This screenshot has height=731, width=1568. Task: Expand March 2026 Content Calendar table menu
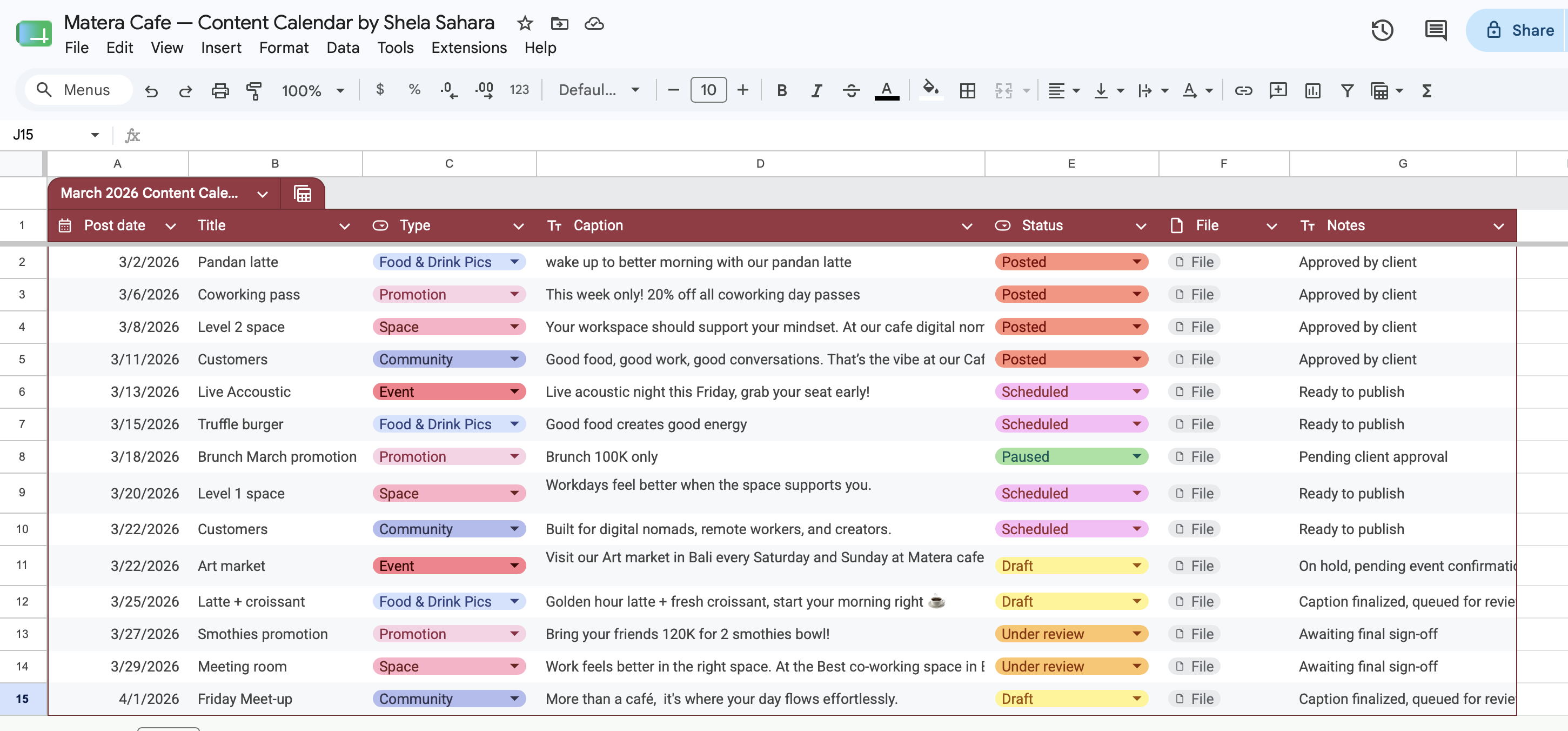pos(263,194)
